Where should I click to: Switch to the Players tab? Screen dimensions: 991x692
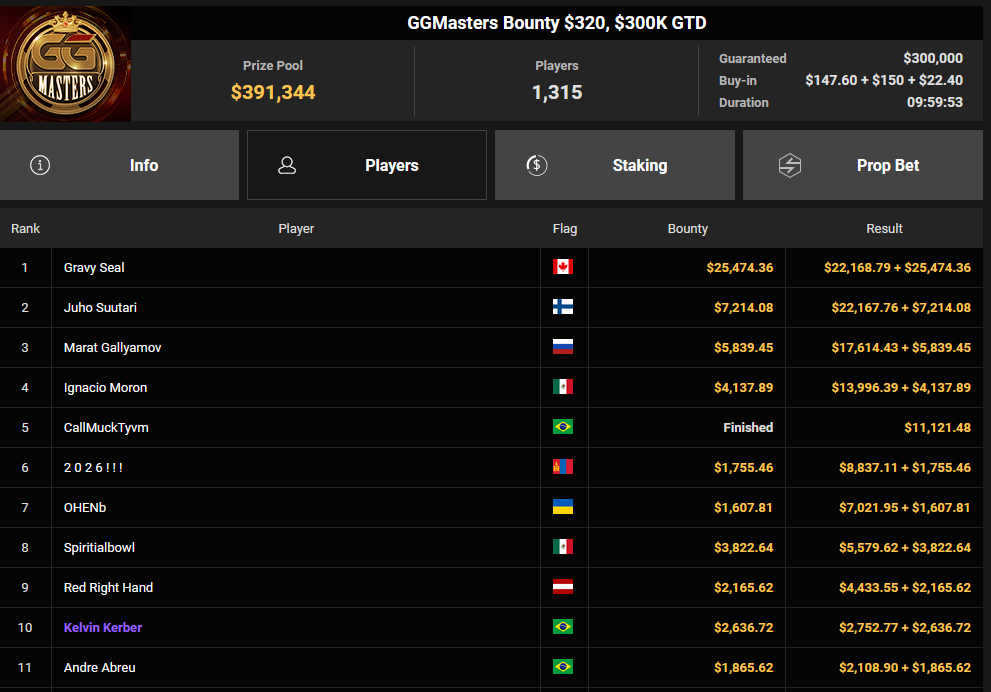point(366,165)
